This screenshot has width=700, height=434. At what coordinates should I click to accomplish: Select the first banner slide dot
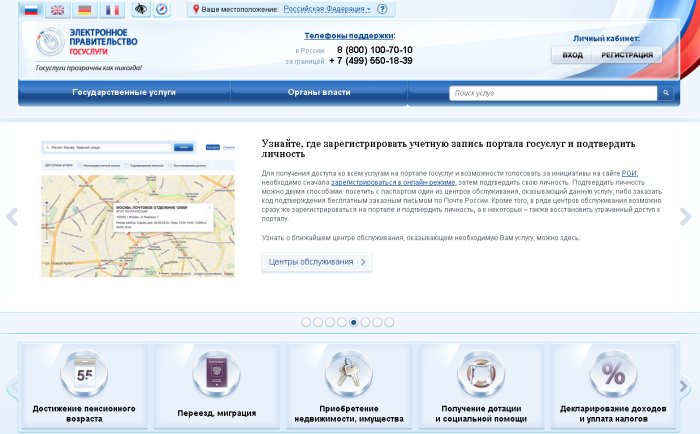click(x=306, y=322)
